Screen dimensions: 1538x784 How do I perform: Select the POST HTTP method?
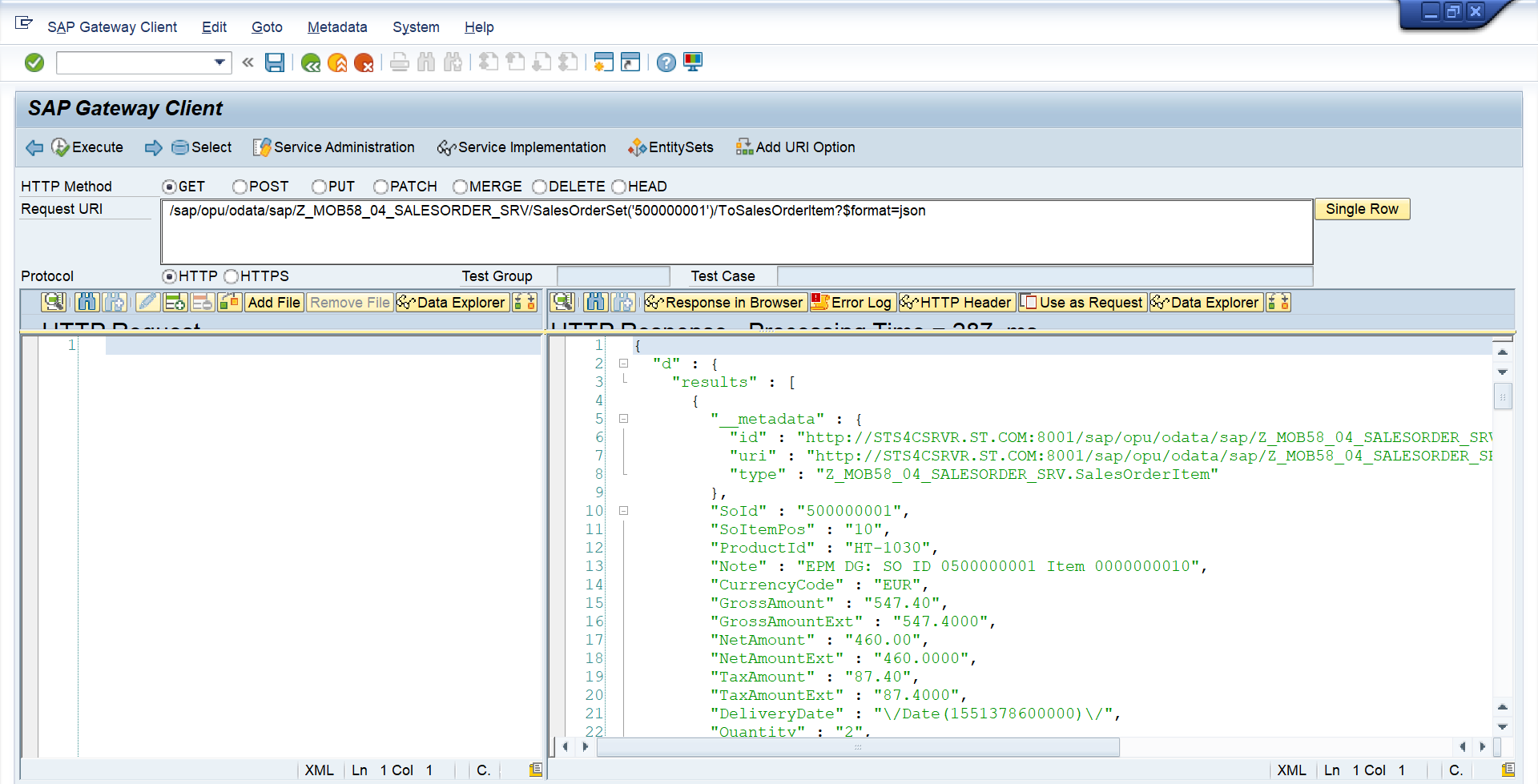[x=240, y=187]
